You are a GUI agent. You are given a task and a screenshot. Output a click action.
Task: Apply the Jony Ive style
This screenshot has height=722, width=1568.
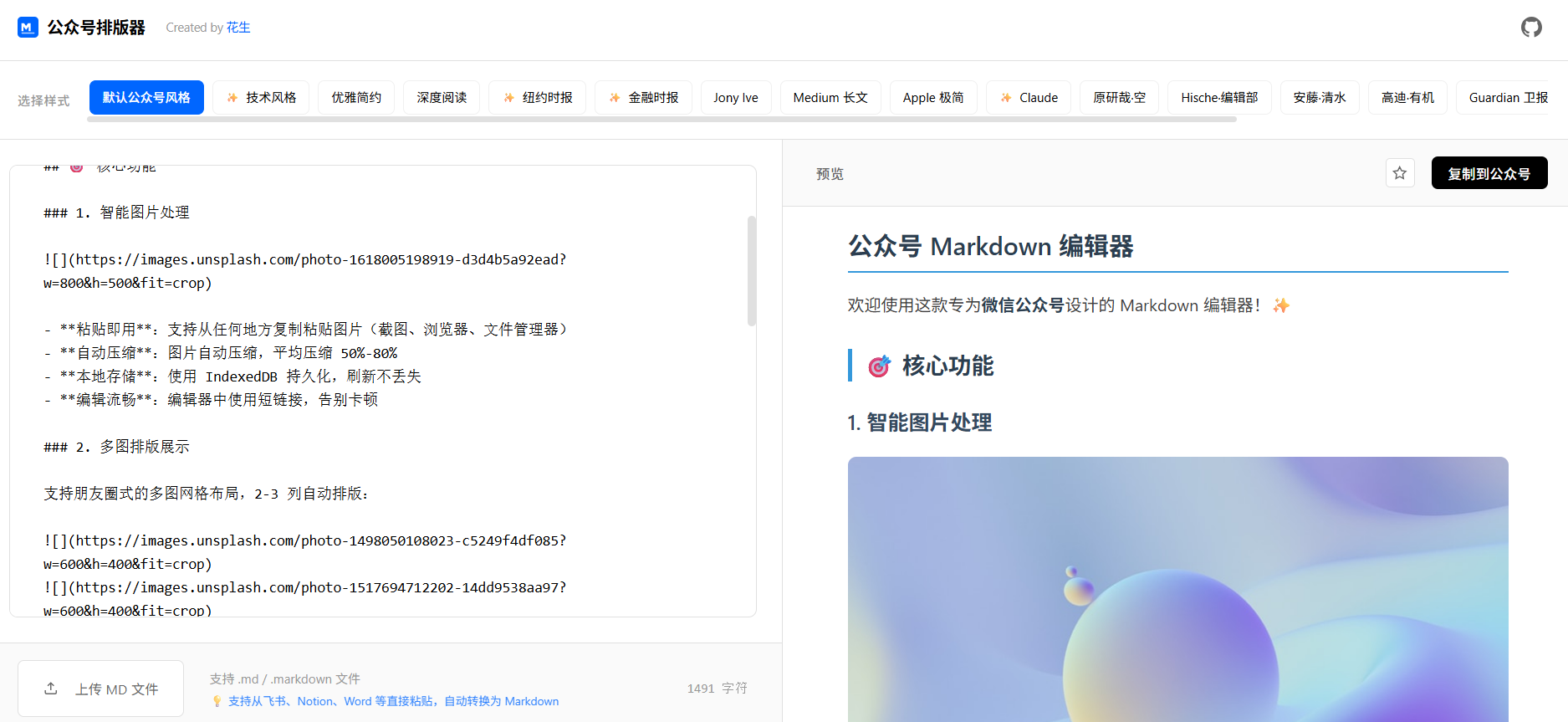click(x=735, y=98)
